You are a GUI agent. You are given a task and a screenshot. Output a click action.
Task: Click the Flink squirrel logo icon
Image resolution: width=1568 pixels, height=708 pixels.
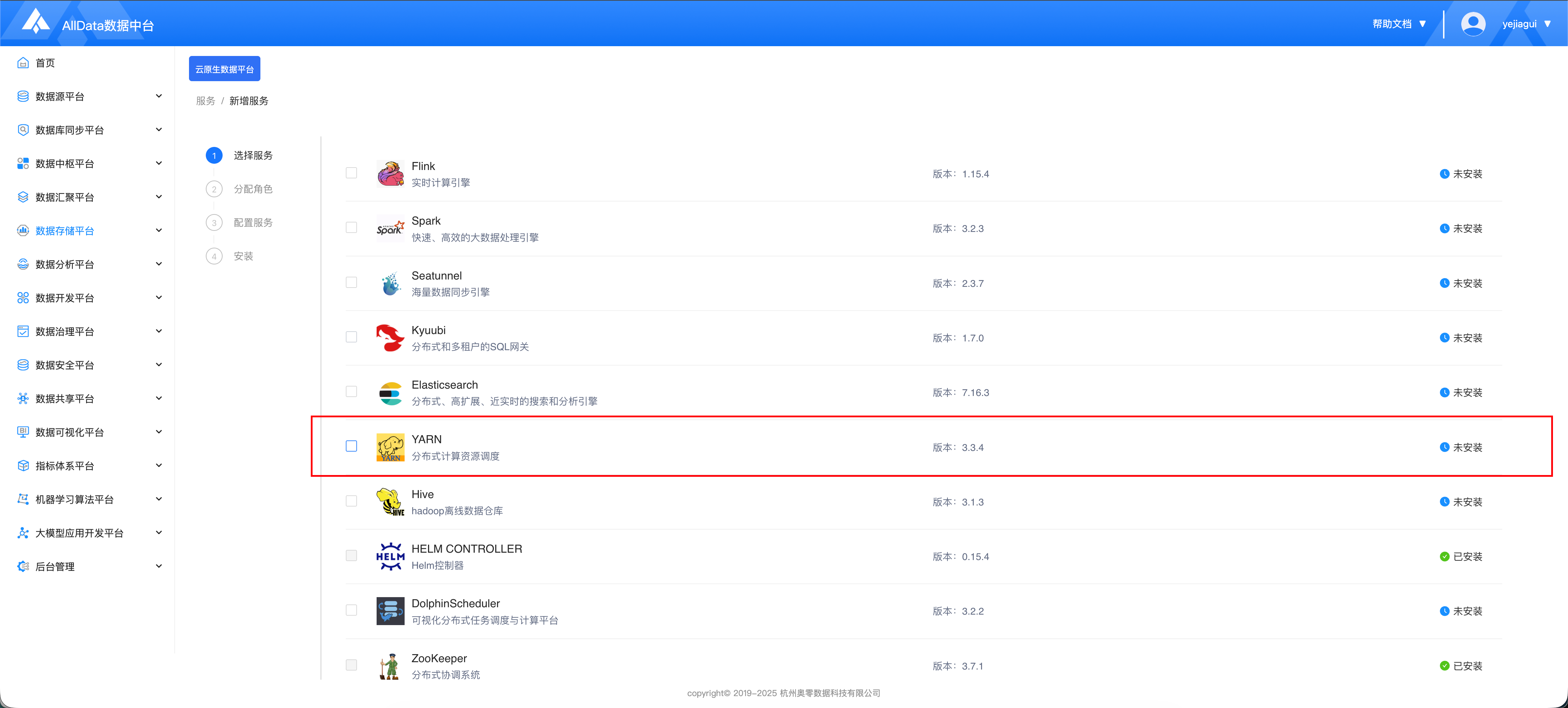(390, 174)
